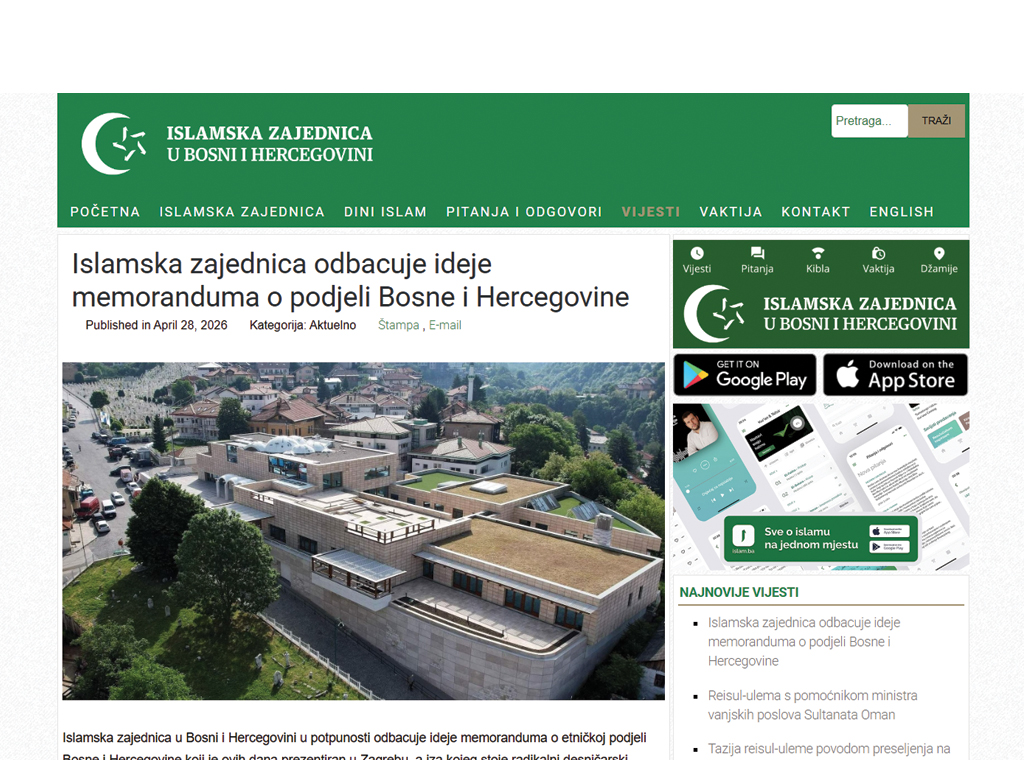The image size is (1024, 760).
Task: Open the Kontakt navigation item
Action: tap(816, 212)
